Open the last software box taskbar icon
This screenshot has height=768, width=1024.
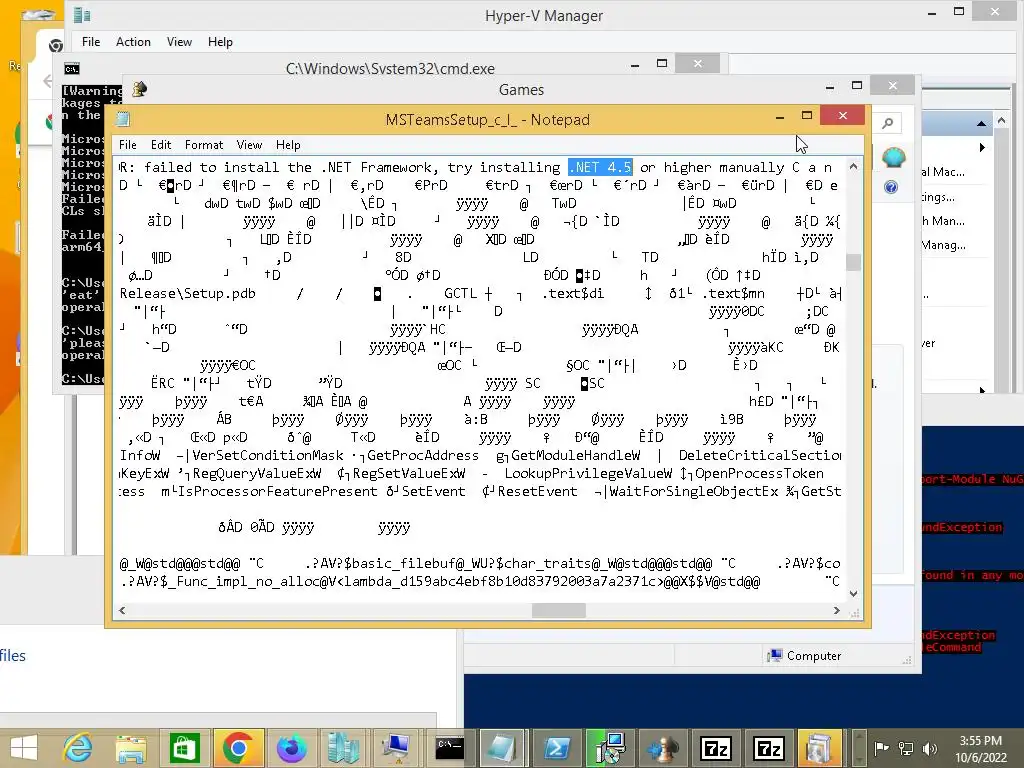coord(820,748)
